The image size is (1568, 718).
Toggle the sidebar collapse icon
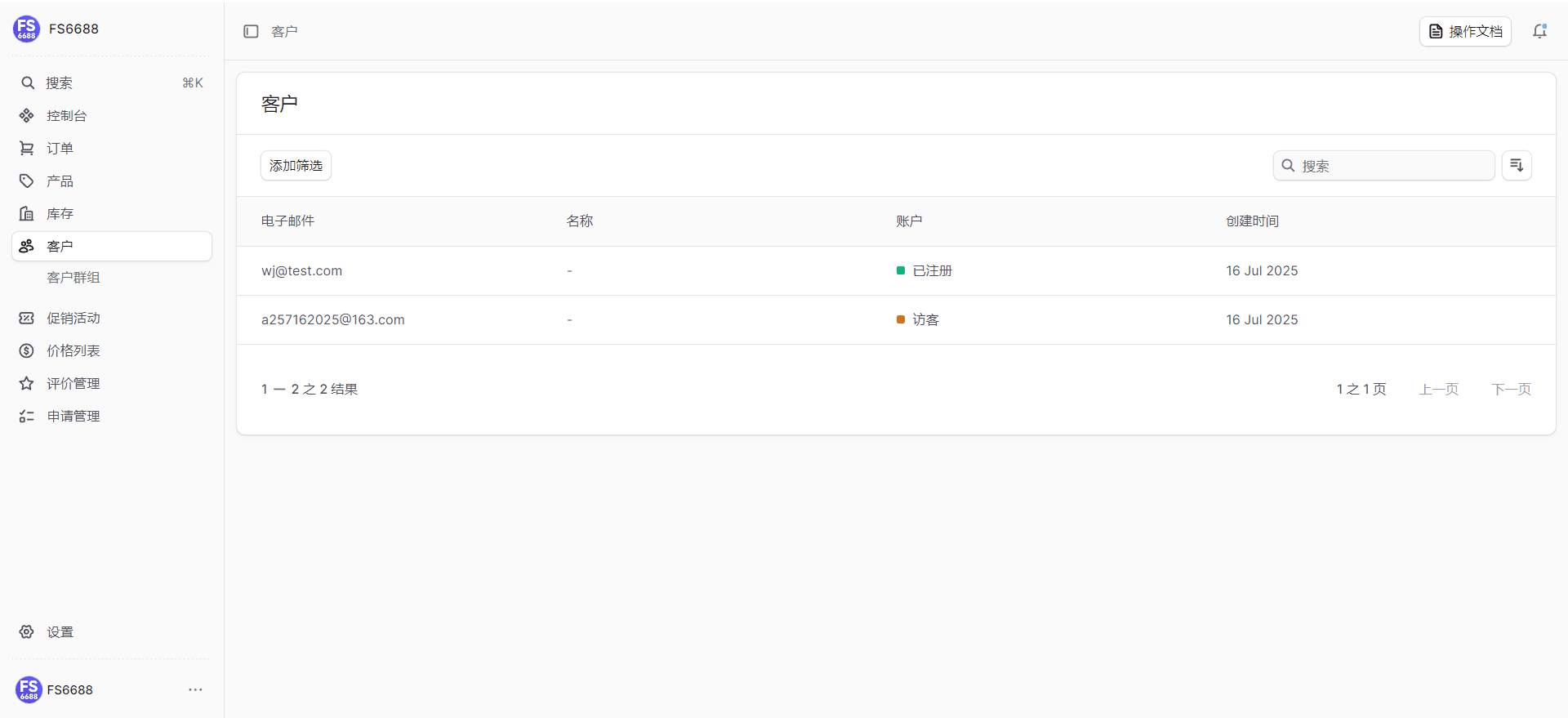tap(251, 31)
